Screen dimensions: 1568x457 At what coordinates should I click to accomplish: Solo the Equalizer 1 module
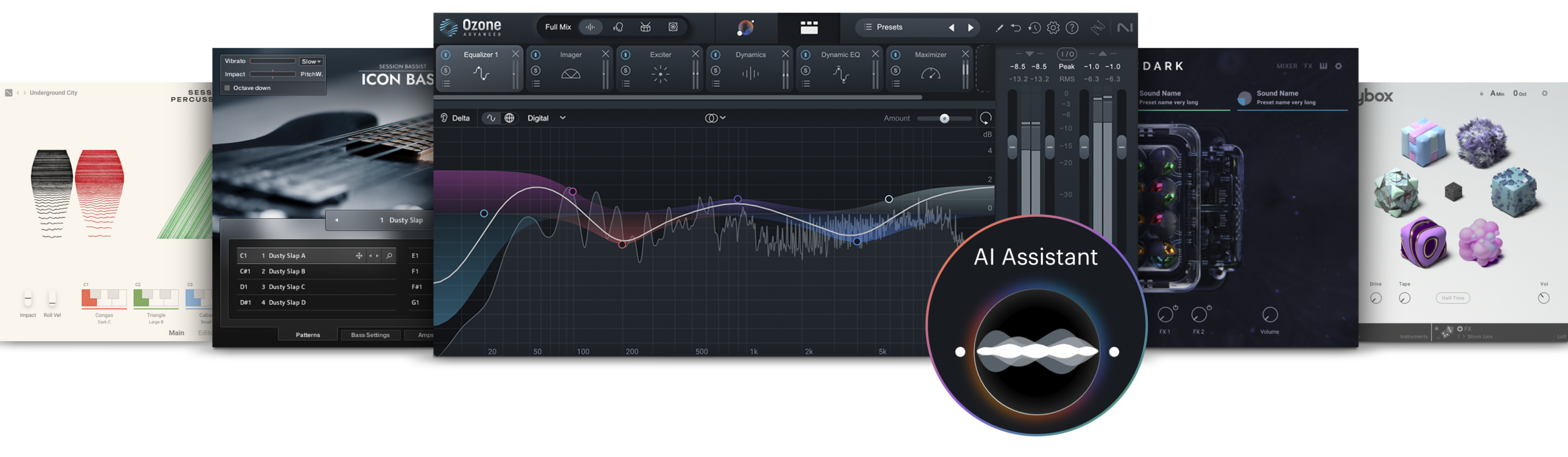pos(445,71)
